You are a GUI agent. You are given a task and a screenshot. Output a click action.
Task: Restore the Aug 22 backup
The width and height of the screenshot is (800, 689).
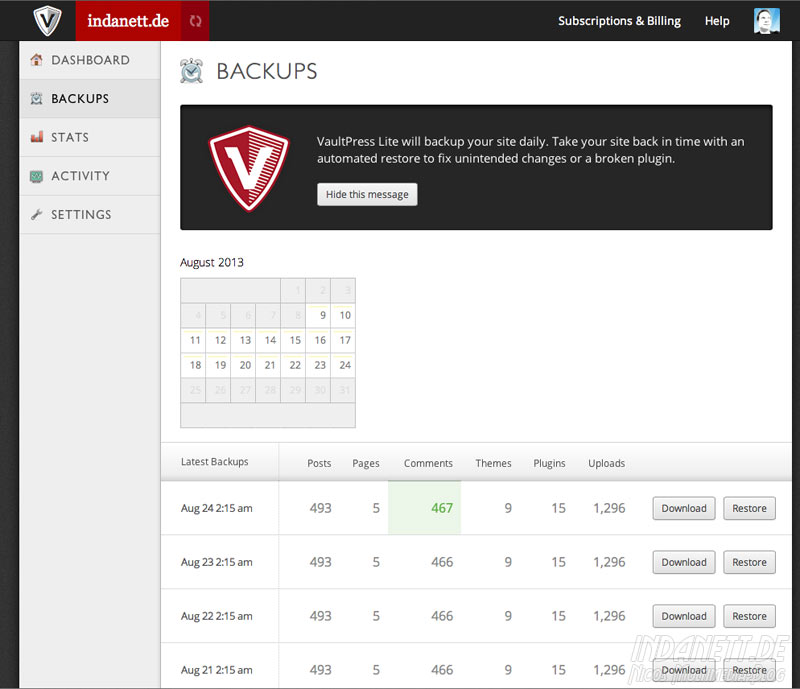click(x=749, y=616)
